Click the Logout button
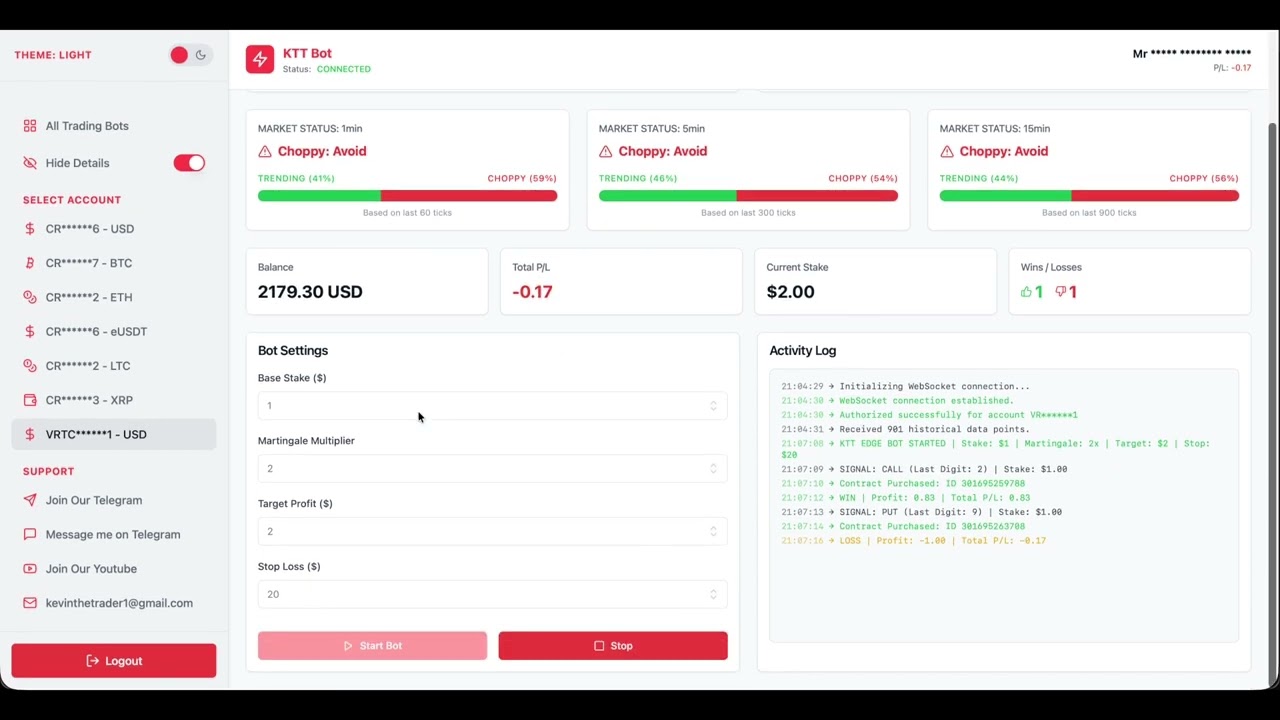 pos(114,661)
